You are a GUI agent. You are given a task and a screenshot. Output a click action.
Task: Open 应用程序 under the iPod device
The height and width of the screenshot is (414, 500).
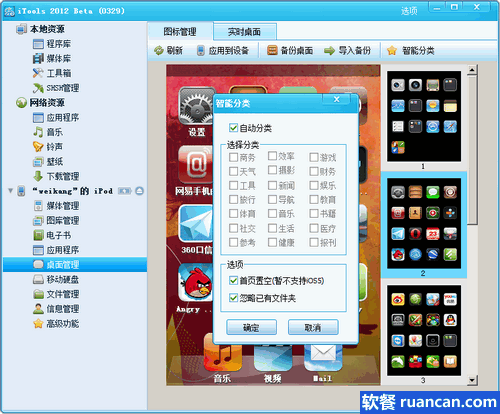click(56, 250)
